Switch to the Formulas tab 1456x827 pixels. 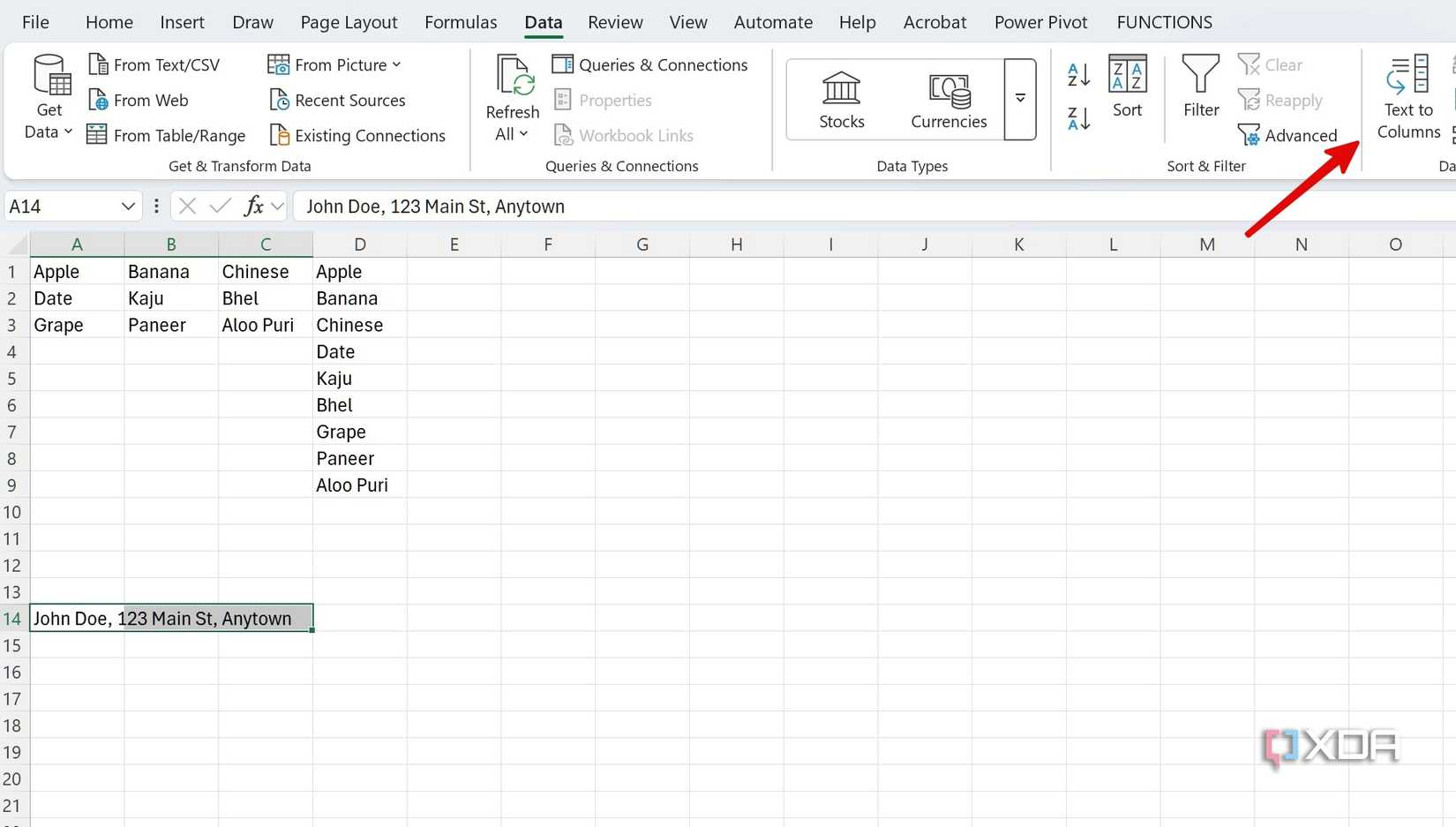click(461, 22)
